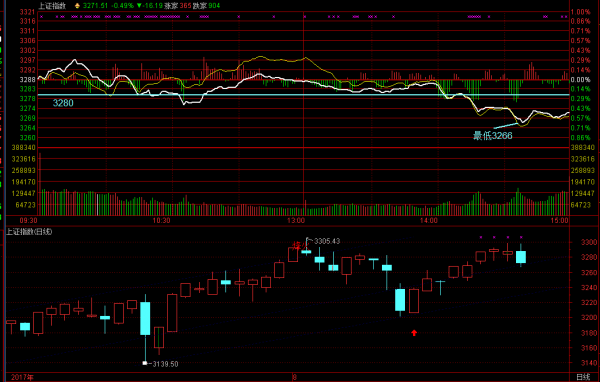600x382 pixels.
Task: Click the 3280 support line label
Action: (x=63, y=103)
